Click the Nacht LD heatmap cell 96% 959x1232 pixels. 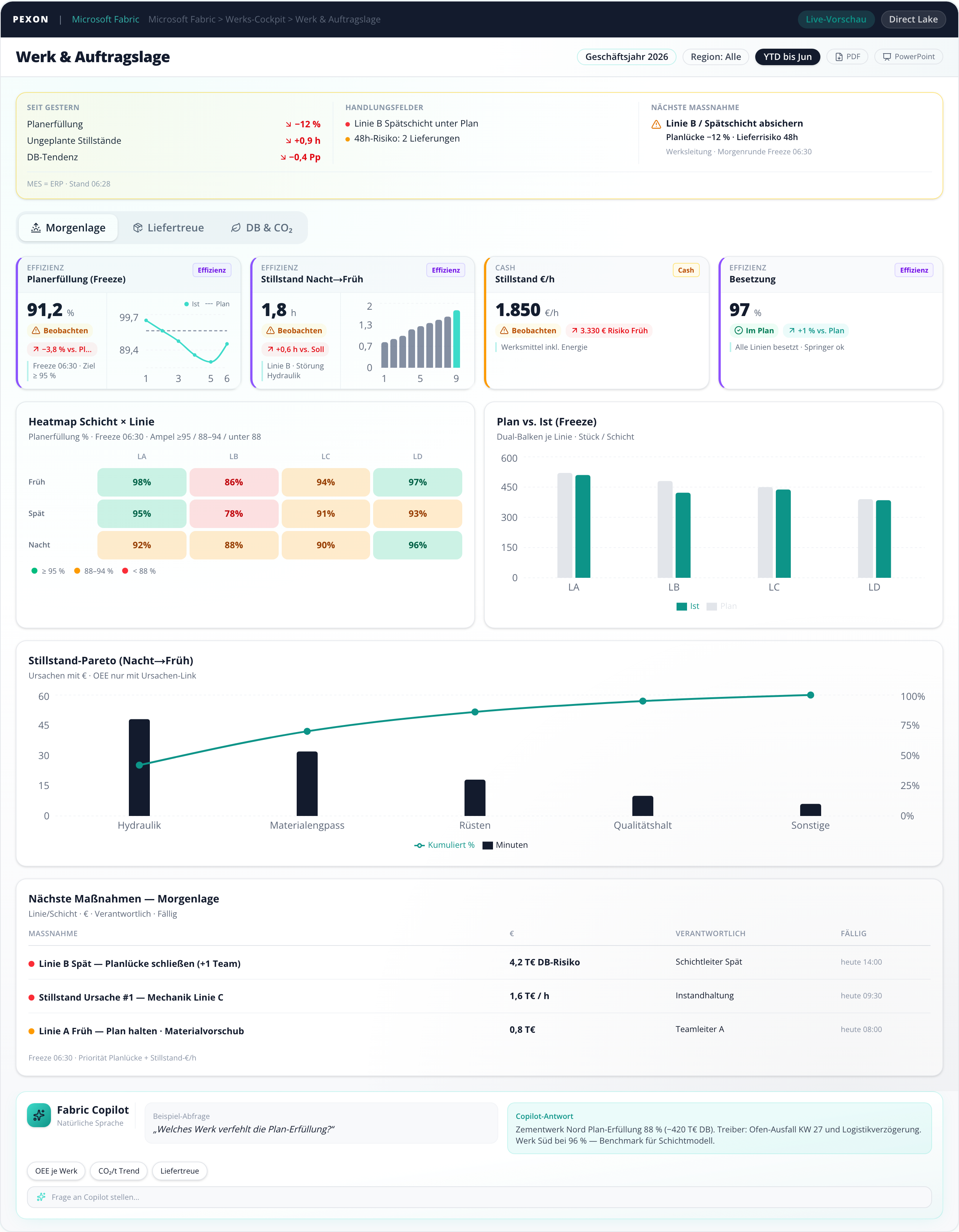click(x=418, y=546)
